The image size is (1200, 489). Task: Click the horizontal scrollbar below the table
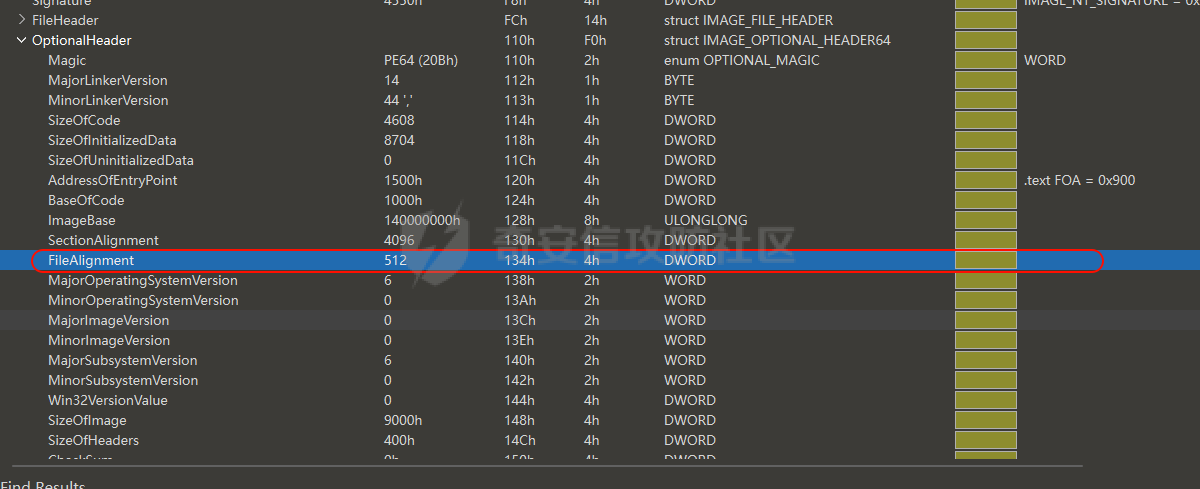point(540,465)
